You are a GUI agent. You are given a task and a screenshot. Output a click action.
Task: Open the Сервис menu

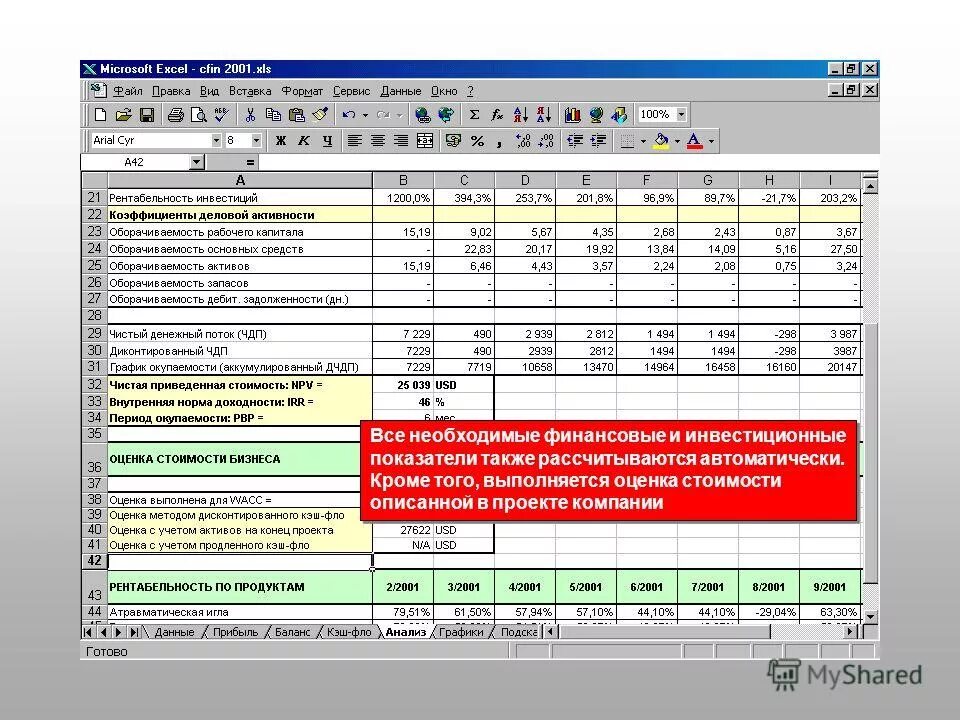click(x=351, y=91)
